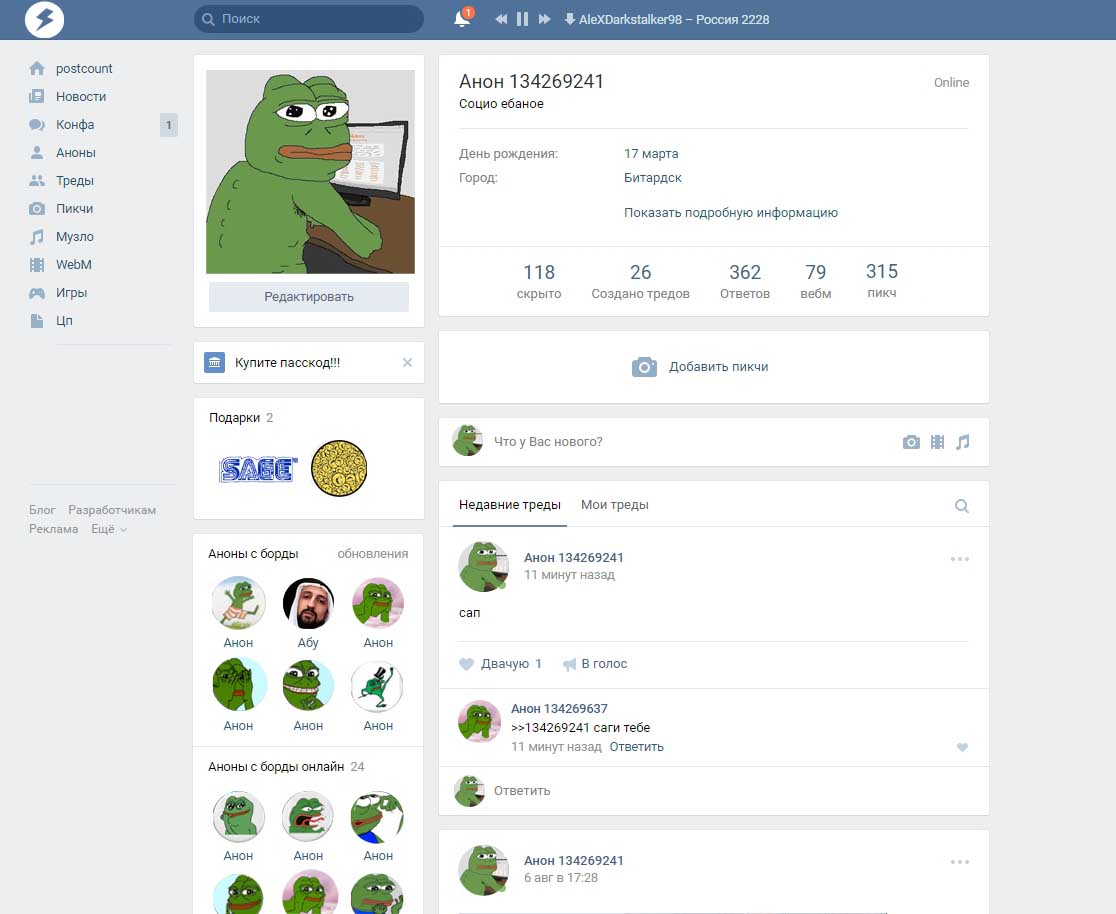The width and height of the screenshot is (1116, 914).
Task: Switch to the Мои треды tab
Action: 615,505
